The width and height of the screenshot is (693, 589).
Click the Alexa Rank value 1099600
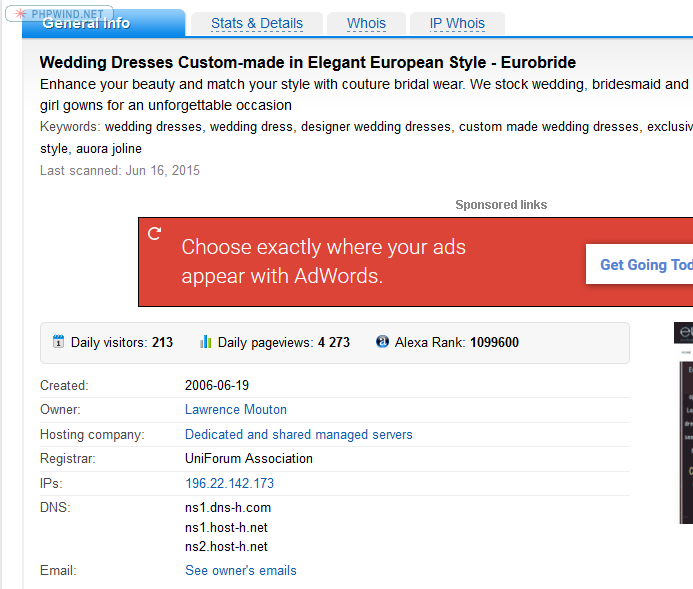[494, 342]
